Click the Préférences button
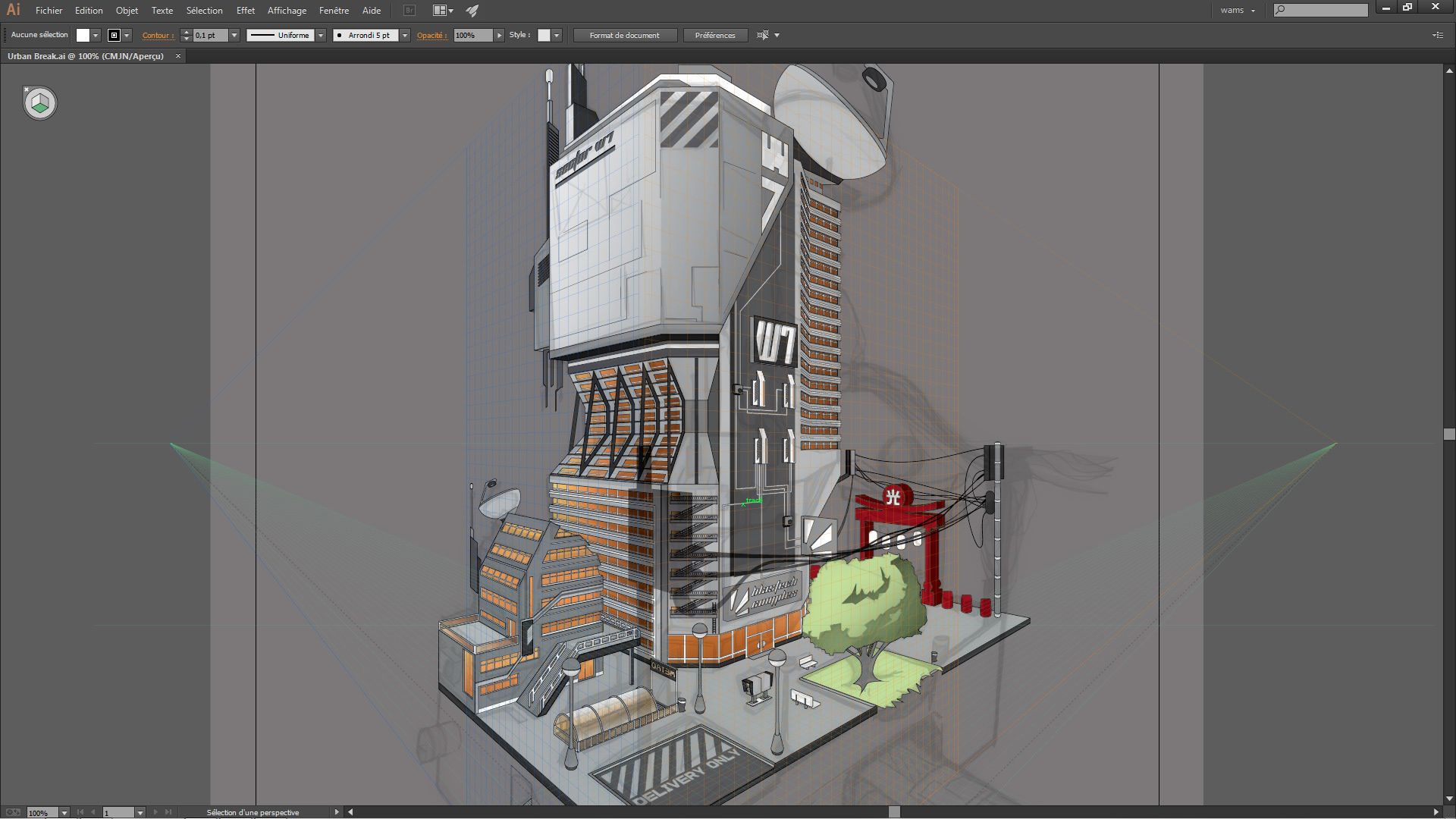1456x819 pixels. 714,35
